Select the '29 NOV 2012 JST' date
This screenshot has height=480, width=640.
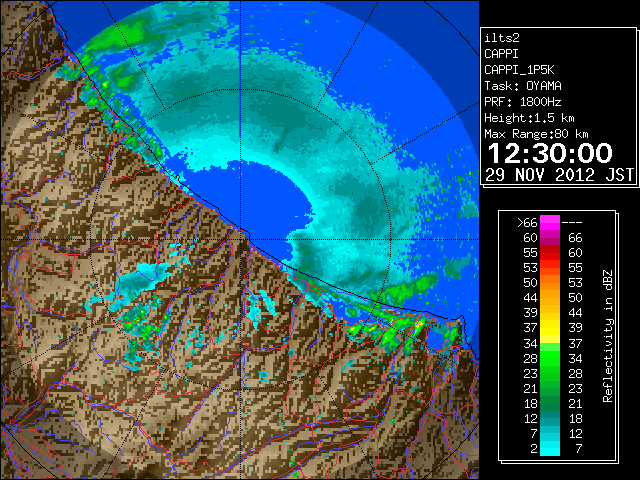coord(559,175)
